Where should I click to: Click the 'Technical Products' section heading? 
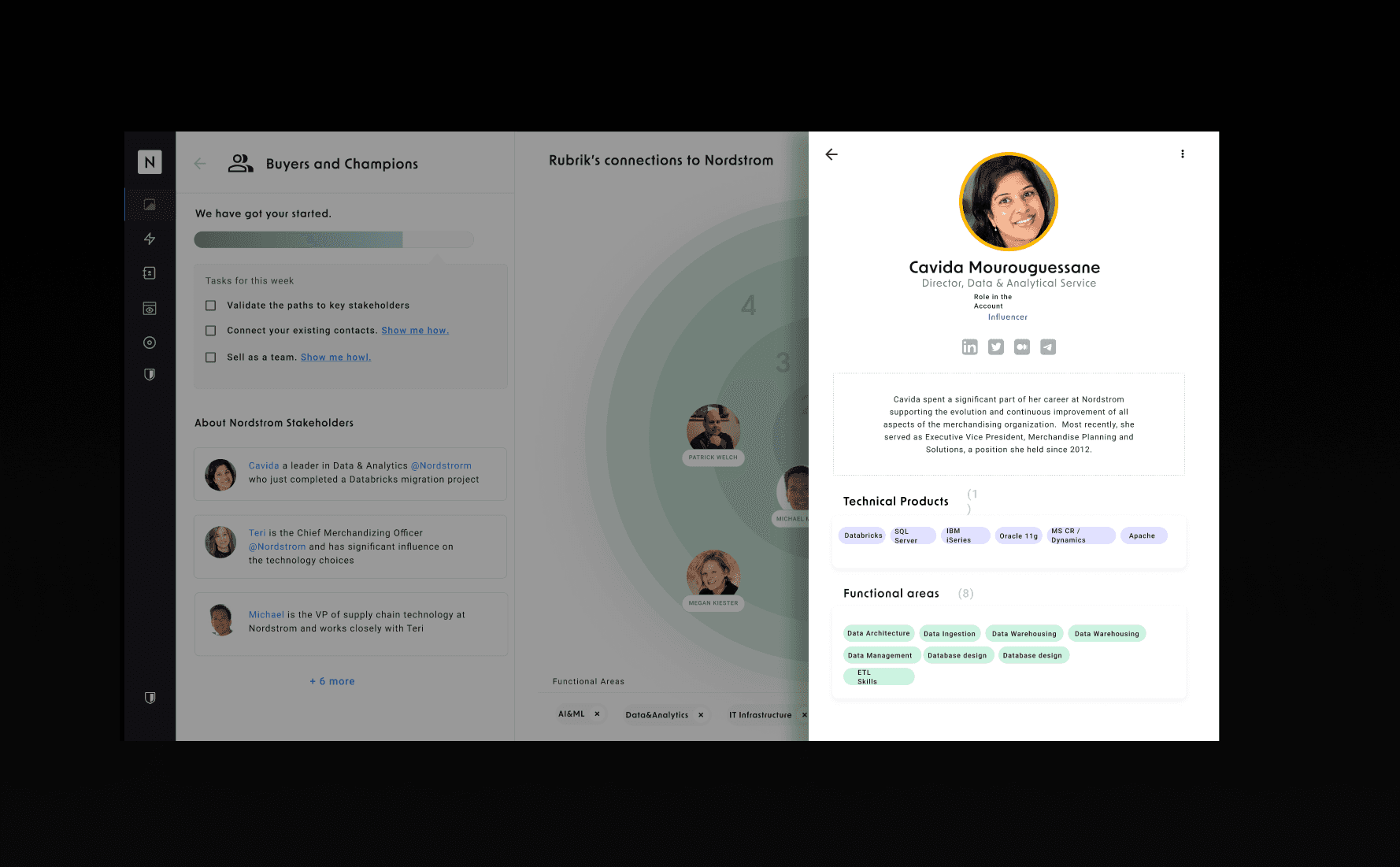[896, 502]
